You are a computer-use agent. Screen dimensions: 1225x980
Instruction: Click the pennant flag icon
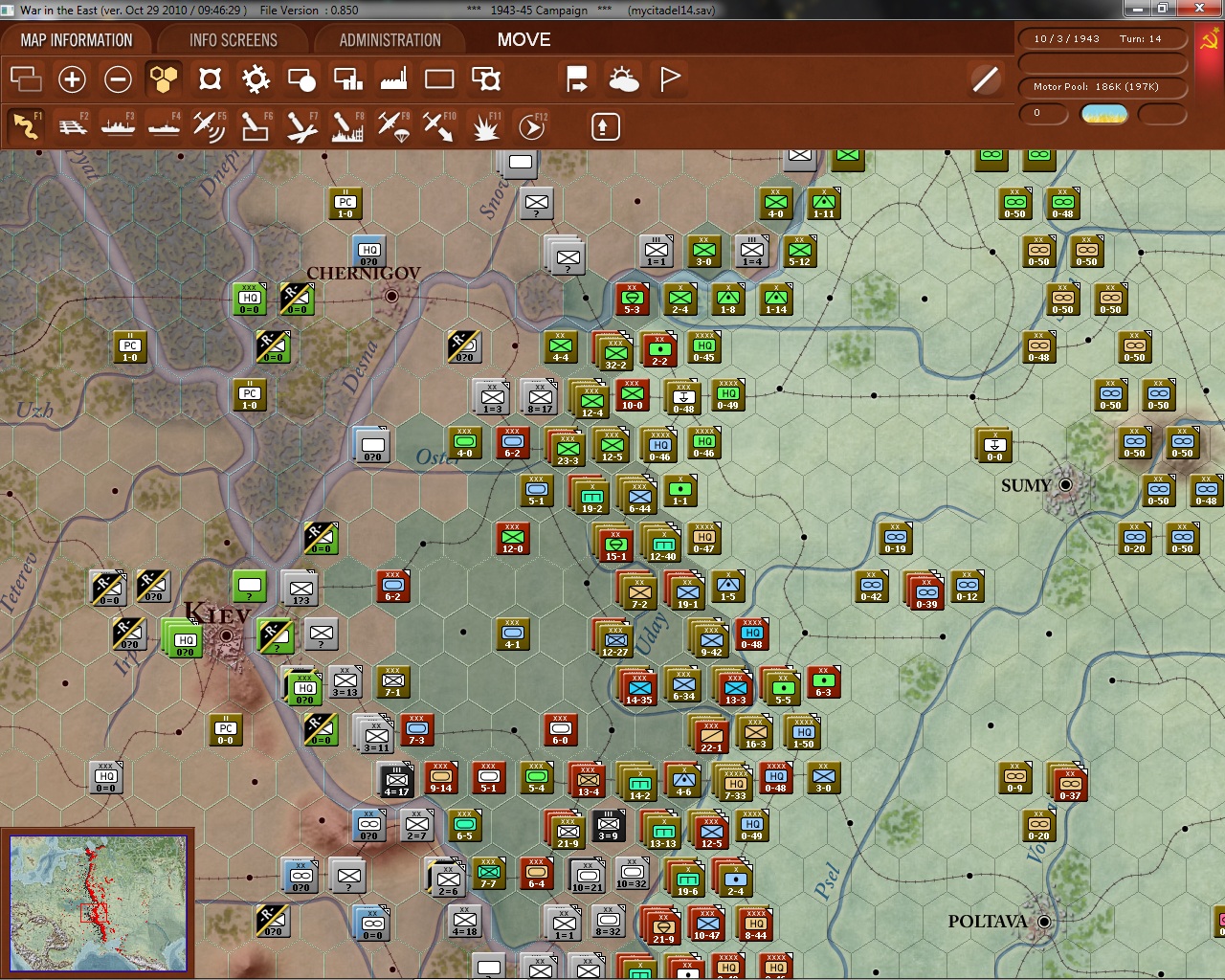(x=670, y=79)
